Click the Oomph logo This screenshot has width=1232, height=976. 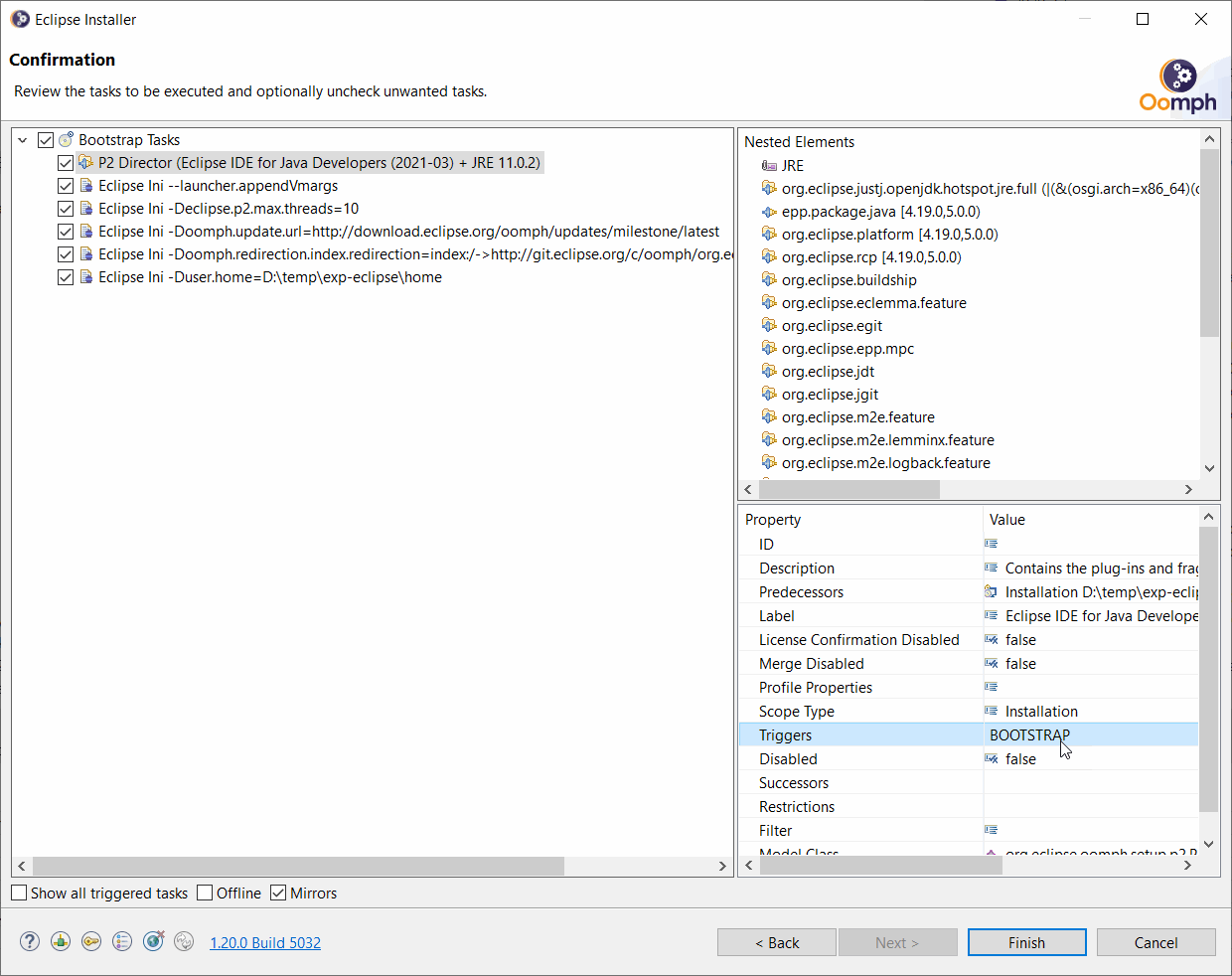pos(1178,86)
